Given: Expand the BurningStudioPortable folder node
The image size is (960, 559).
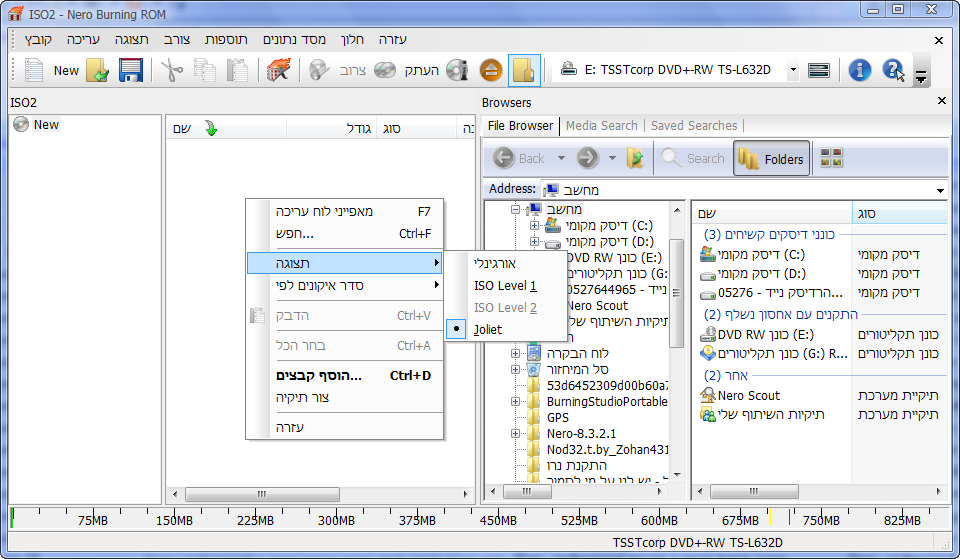Looking at the screenshot, I should (516, 402).
